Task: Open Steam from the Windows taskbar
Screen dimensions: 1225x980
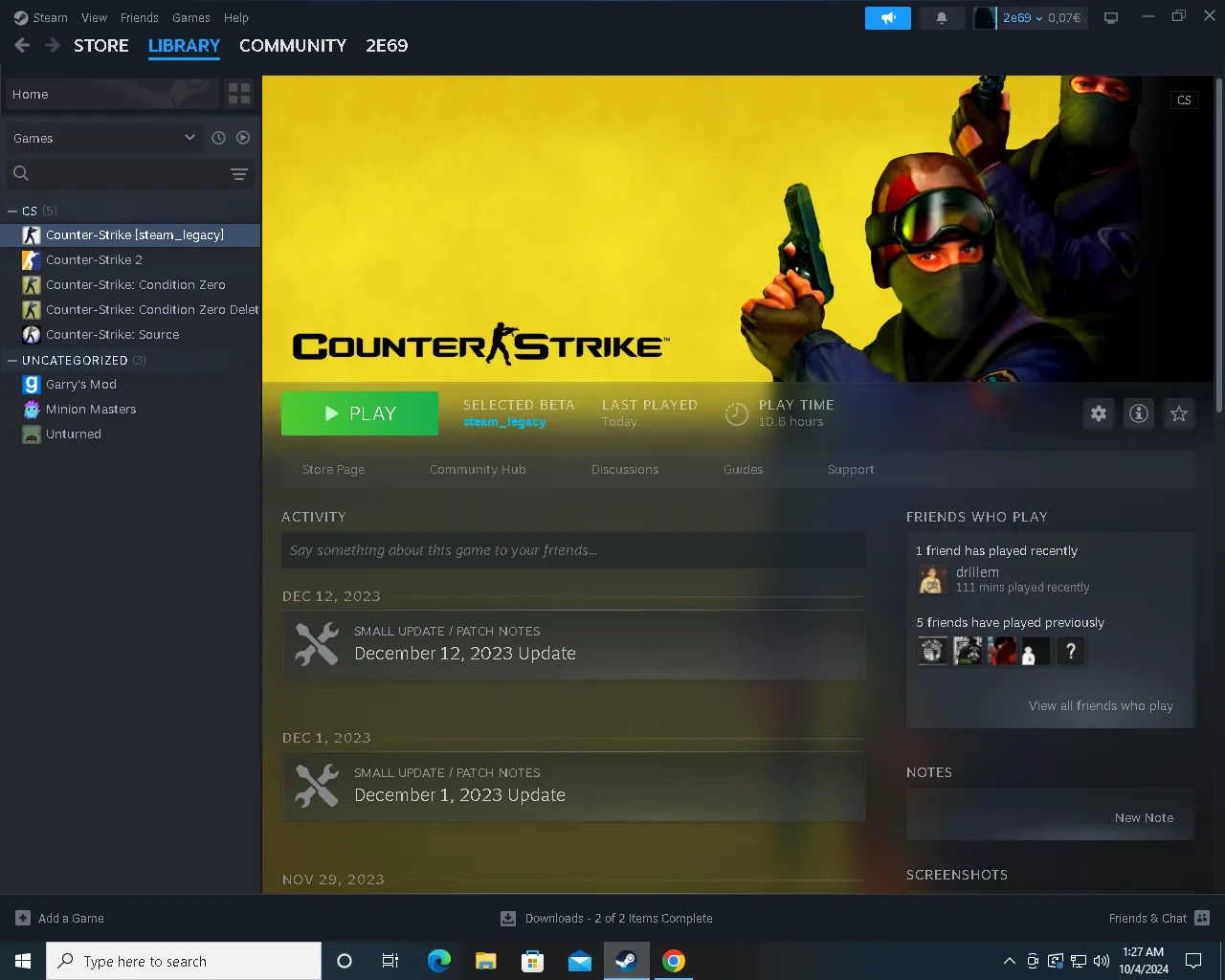Action: point(627,961)
